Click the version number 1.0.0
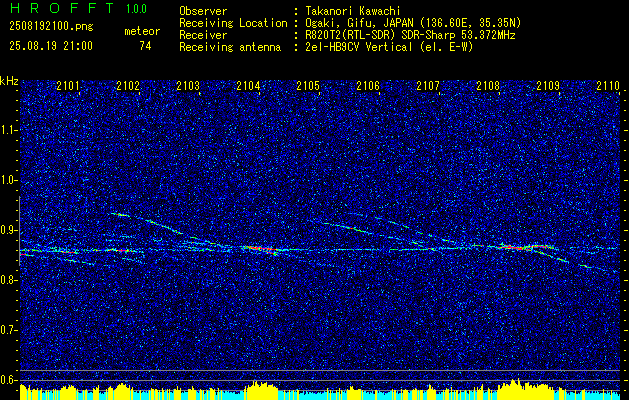The width and height of the screenshot is (629, 400). click(136, 9)
